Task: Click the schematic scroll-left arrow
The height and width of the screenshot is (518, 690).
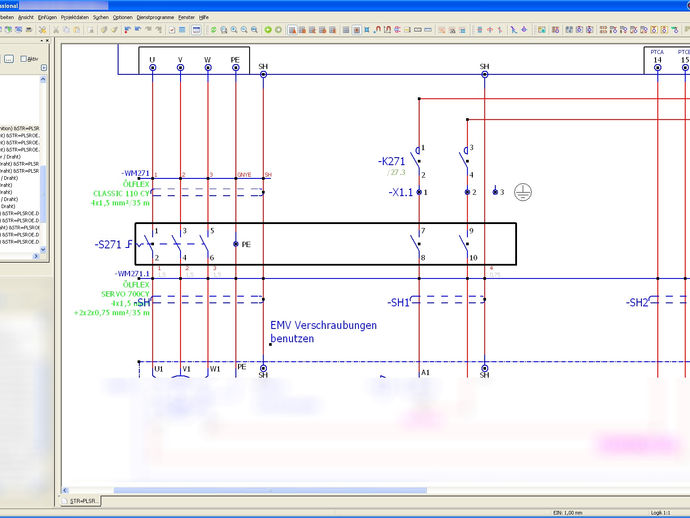Action: (x=65, y=490)
